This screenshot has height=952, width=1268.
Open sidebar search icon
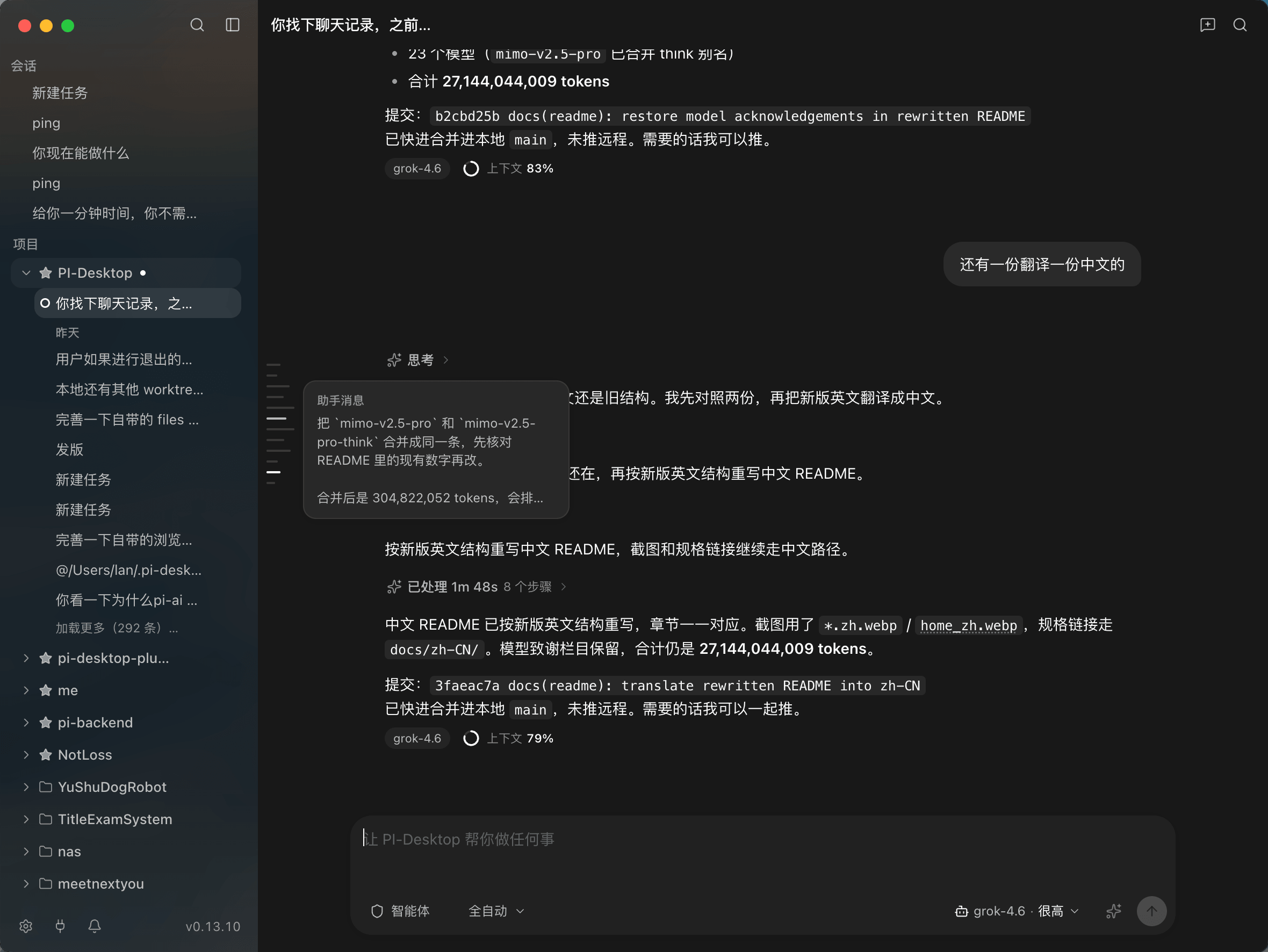[197, 25]
